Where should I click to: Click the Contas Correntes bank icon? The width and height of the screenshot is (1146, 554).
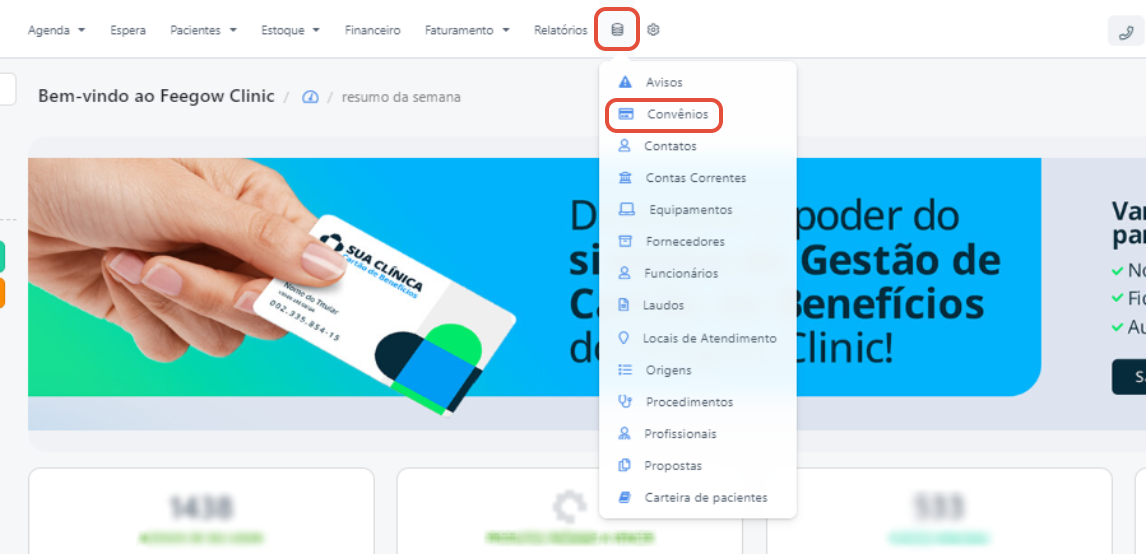[x=625, y=178]
